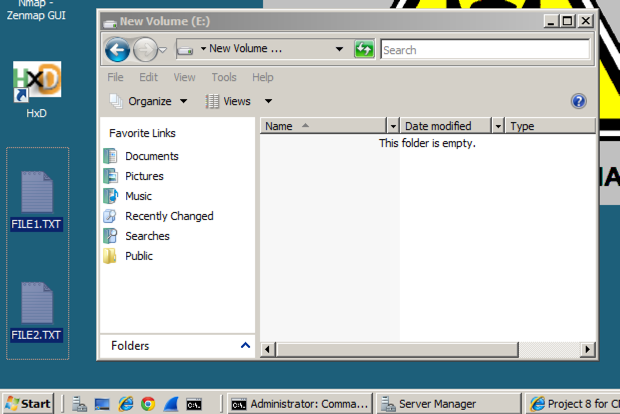Sort by Date modified column header
Image resolution: width=620 pixels, height=414 pixels.
pyautogui.click(x=445, y=126)
